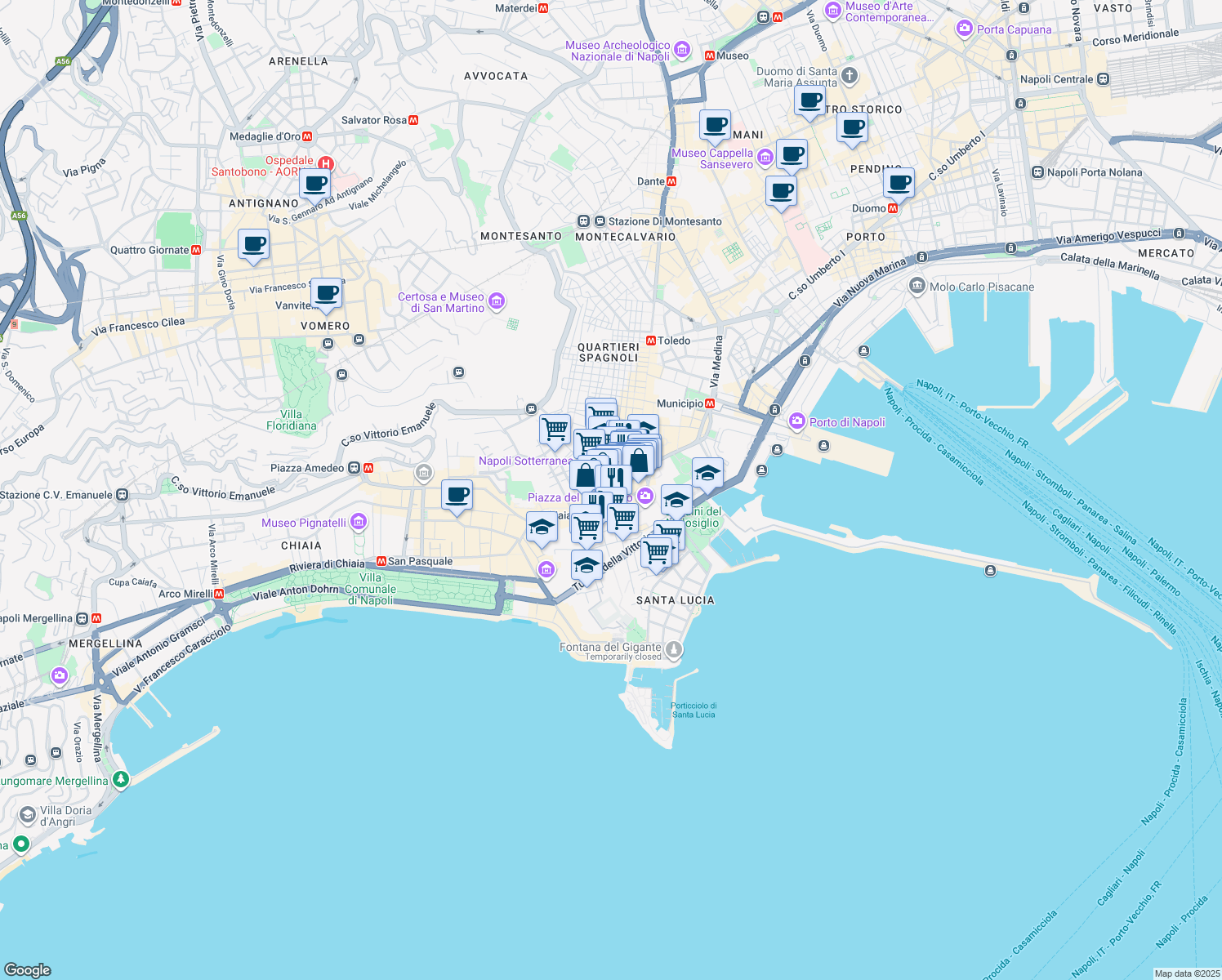Select the coffee cup marker near Duomo station
This screenshot has height=980, width=1222.
899,181
